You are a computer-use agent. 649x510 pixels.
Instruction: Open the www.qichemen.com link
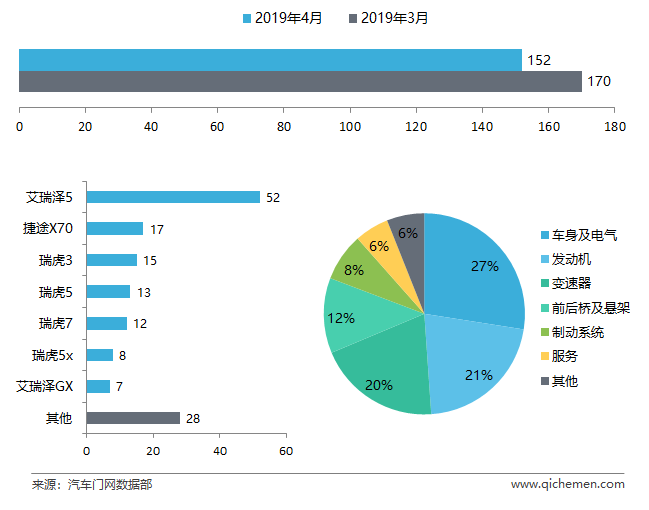(567, 484)
